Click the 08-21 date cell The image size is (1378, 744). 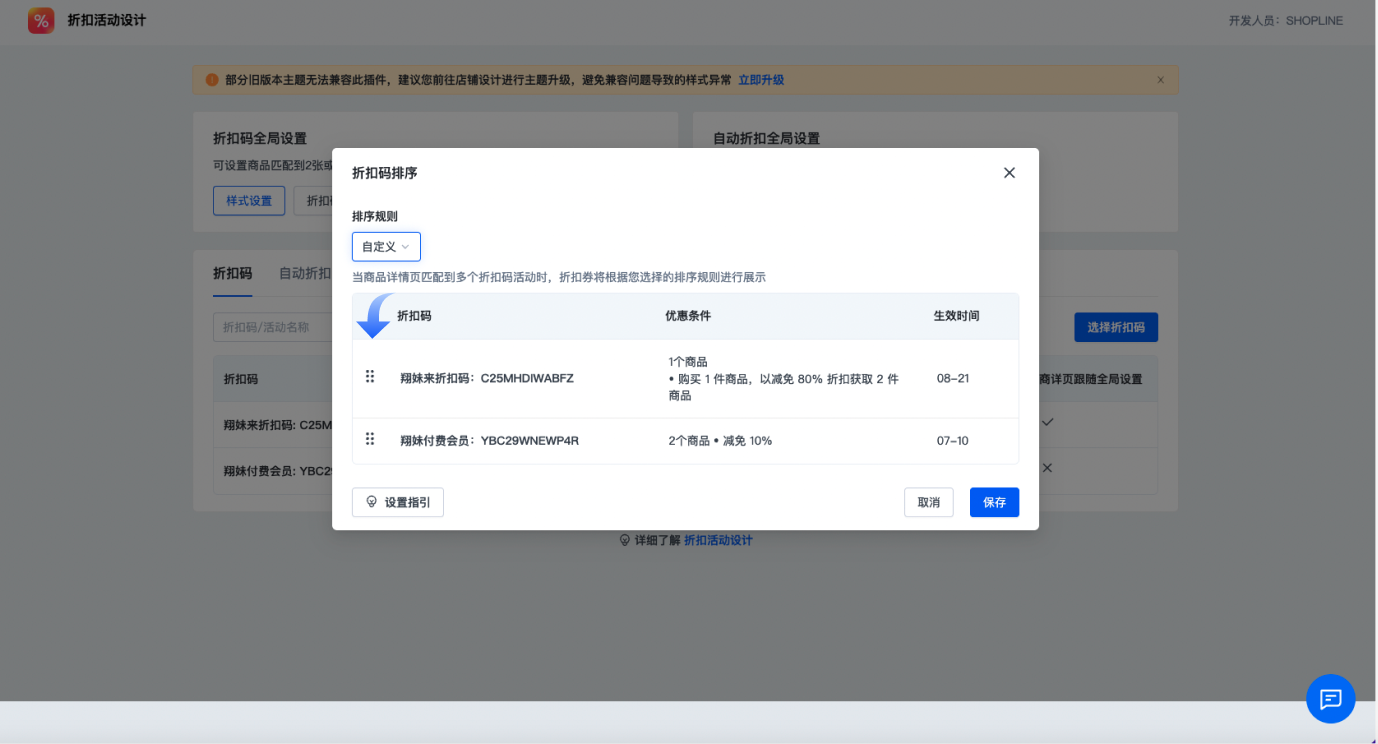[x=953, y=378]
